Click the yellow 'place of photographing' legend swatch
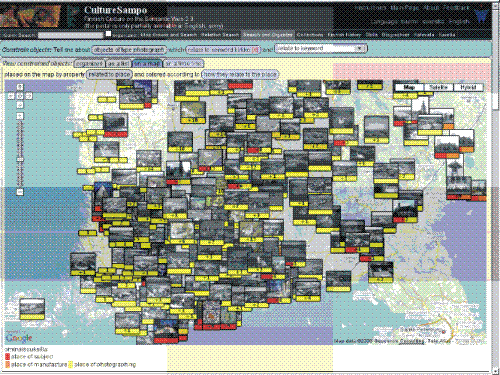The image size is (500, 375). coord(70,365)
